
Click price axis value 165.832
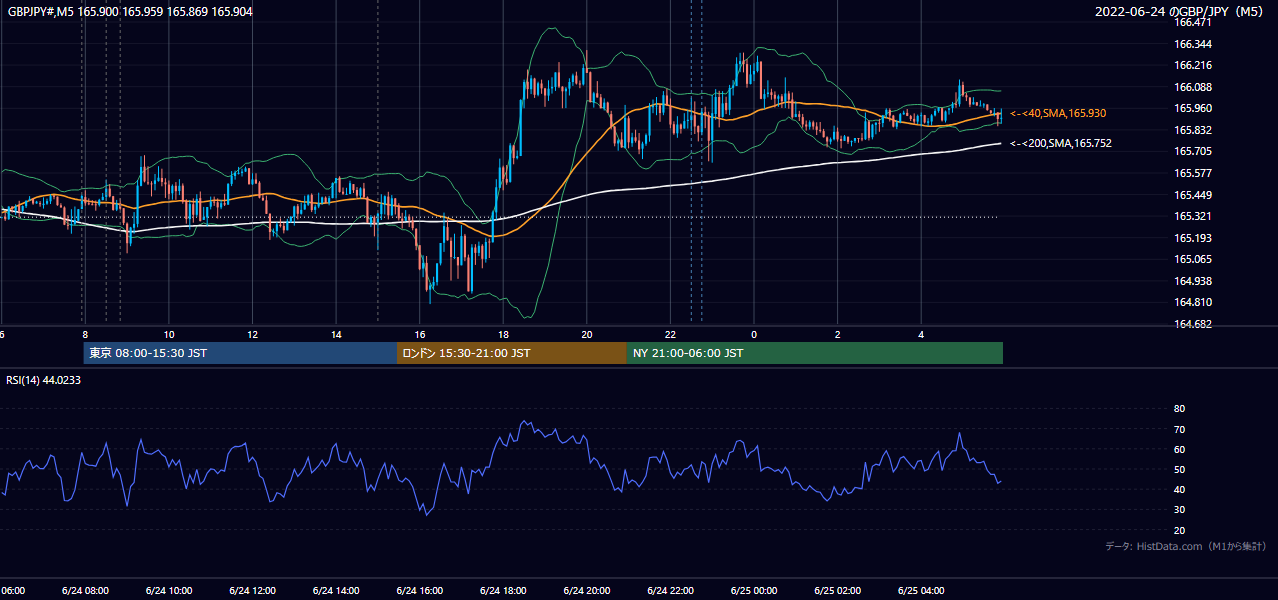(x=1193, y=130)
